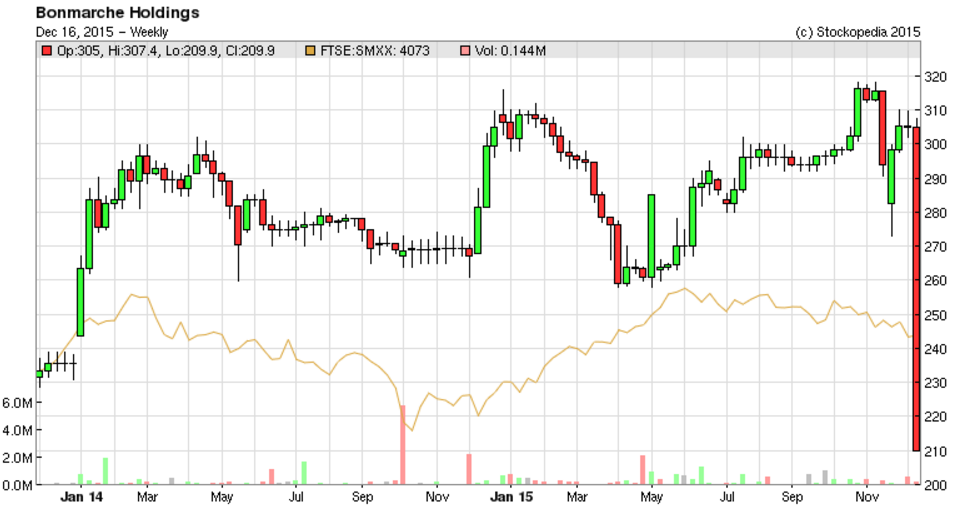Click the 210 price axis label
Viewport: 970px width, 519px height.
point(935,451)
